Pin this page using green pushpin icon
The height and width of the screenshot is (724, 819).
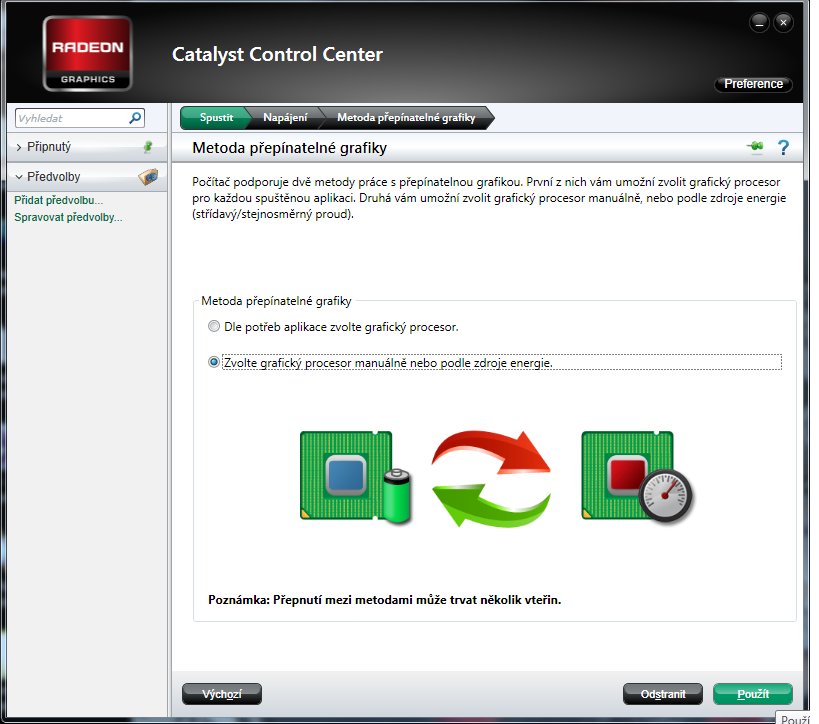click(x=755, y=147)
